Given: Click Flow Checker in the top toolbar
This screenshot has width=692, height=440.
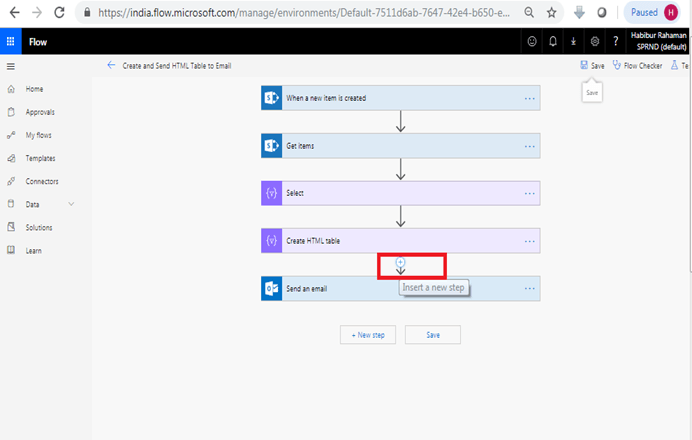Looking at the screenshot, I should (x=638, y=66).
